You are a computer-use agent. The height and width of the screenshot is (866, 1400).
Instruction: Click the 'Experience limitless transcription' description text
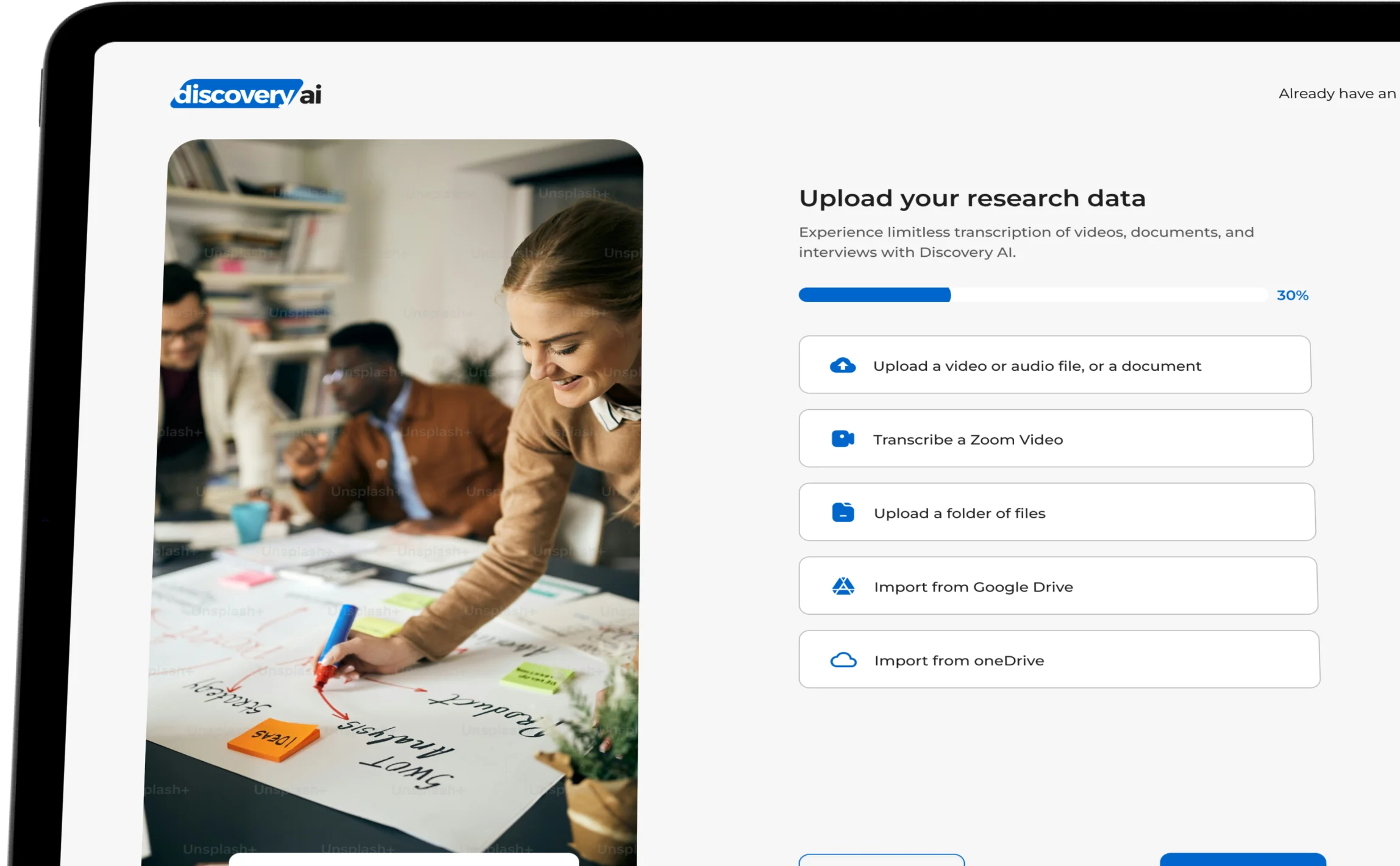click(x=1026, y=242)
